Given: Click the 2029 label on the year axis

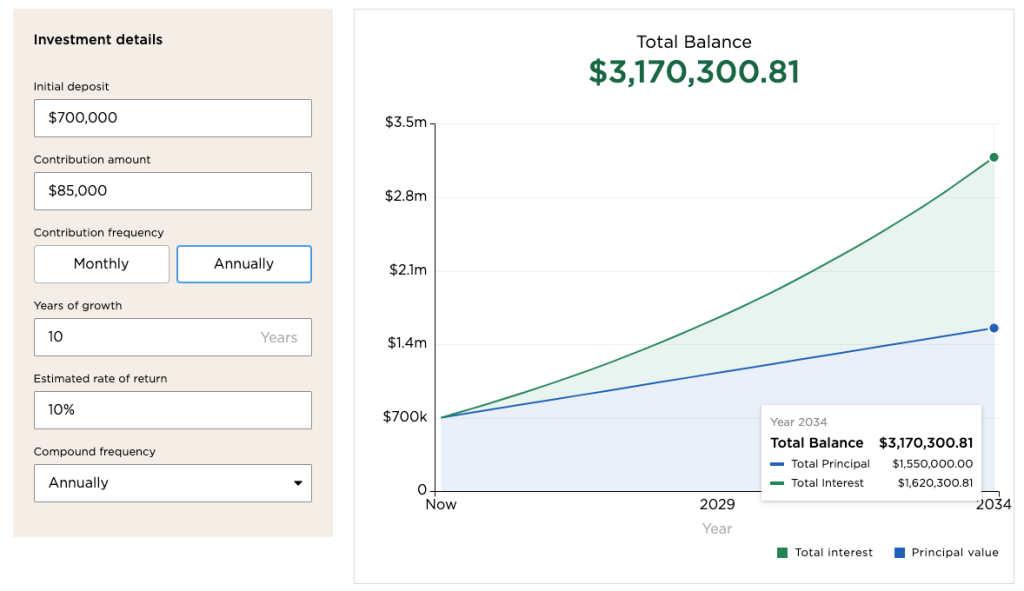Looking at the screenshot, I should [717, 505].
